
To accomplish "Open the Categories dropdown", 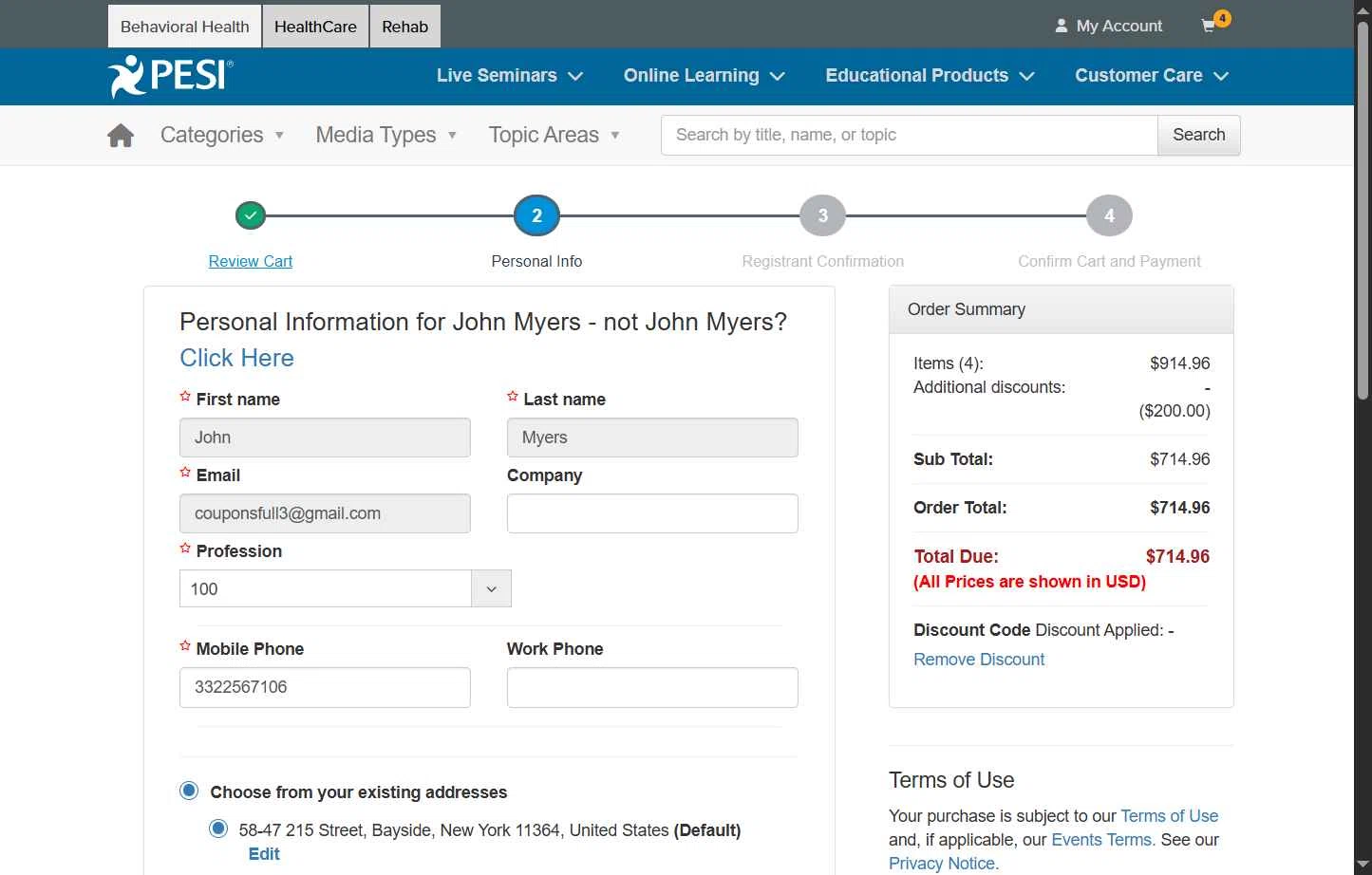I will (x=222, y=136).
